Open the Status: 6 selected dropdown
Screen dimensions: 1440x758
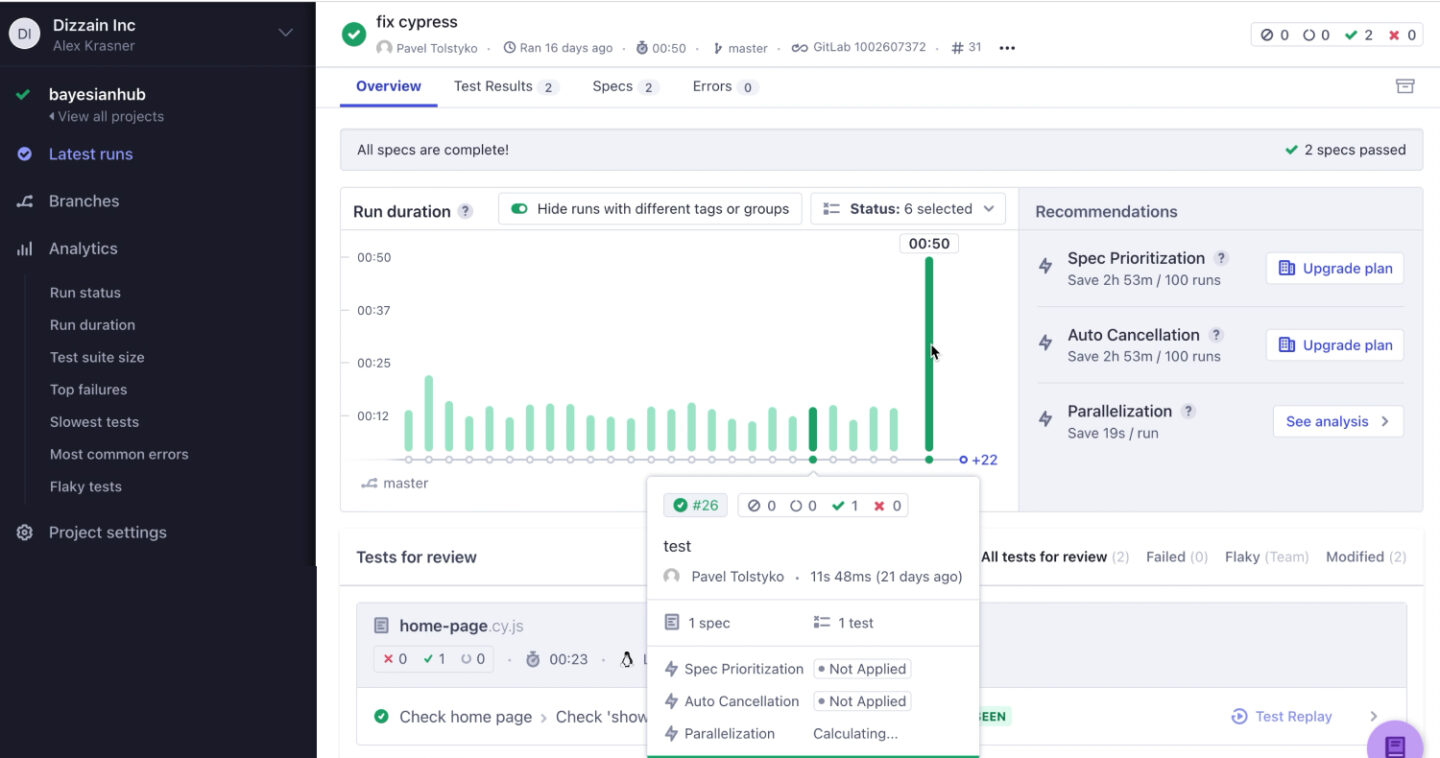click(908, 209)
